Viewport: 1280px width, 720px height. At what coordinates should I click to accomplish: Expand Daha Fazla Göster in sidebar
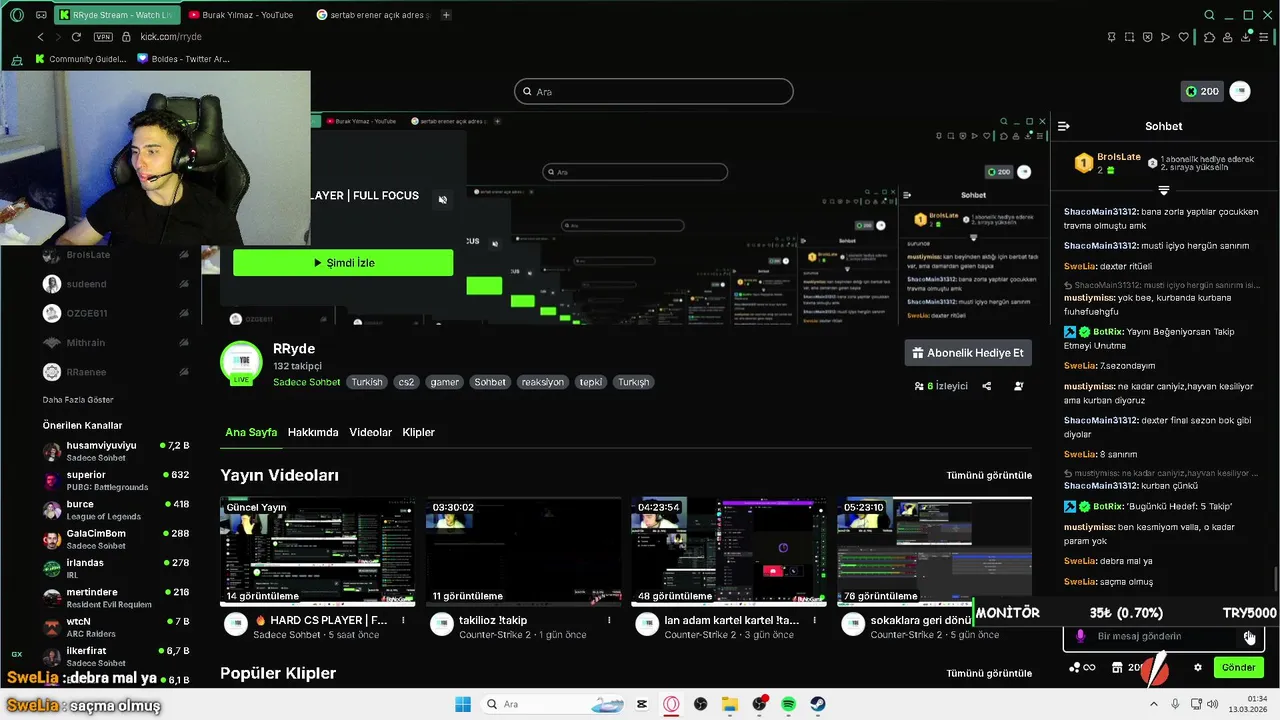click(78, 400)
